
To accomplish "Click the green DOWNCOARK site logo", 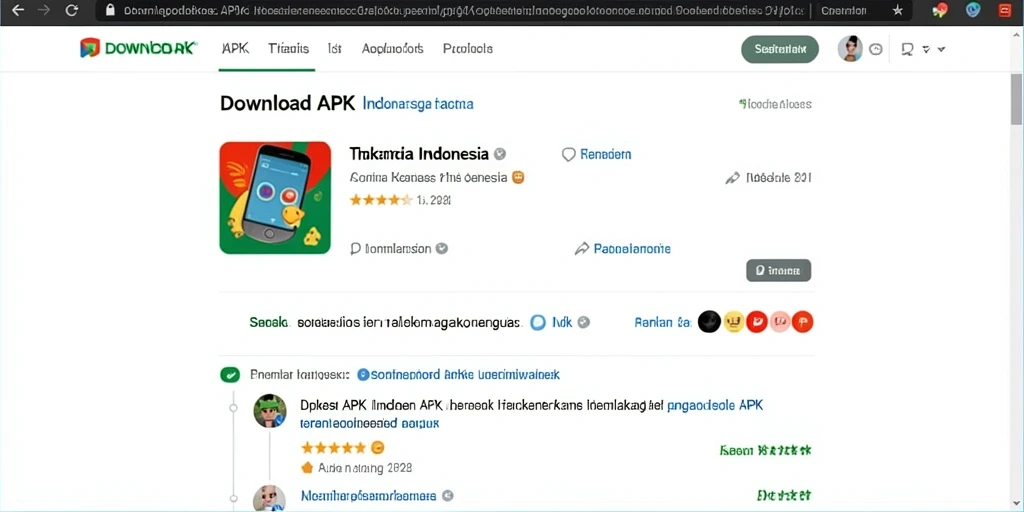I will 138,48.
